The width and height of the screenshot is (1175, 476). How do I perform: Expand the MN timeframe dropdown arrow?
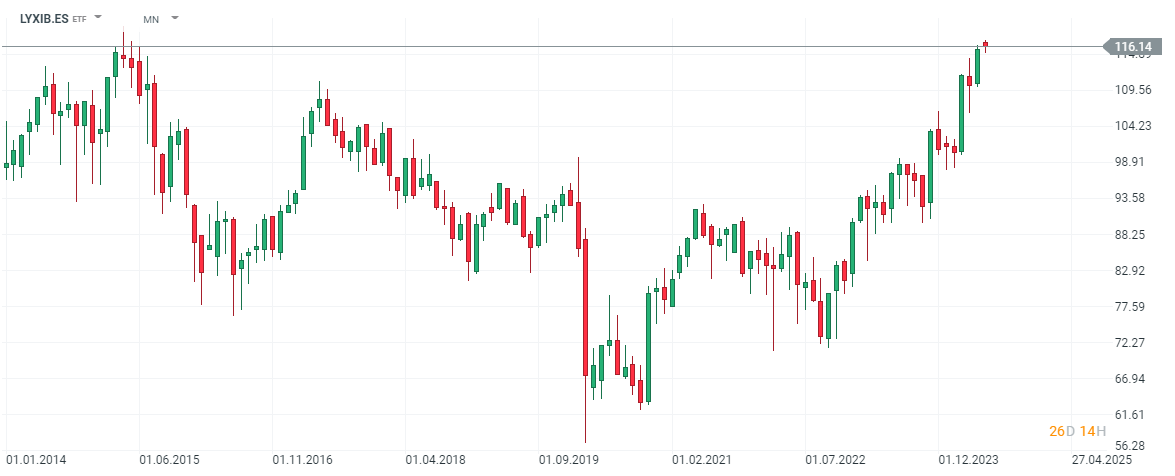point(175,18)
